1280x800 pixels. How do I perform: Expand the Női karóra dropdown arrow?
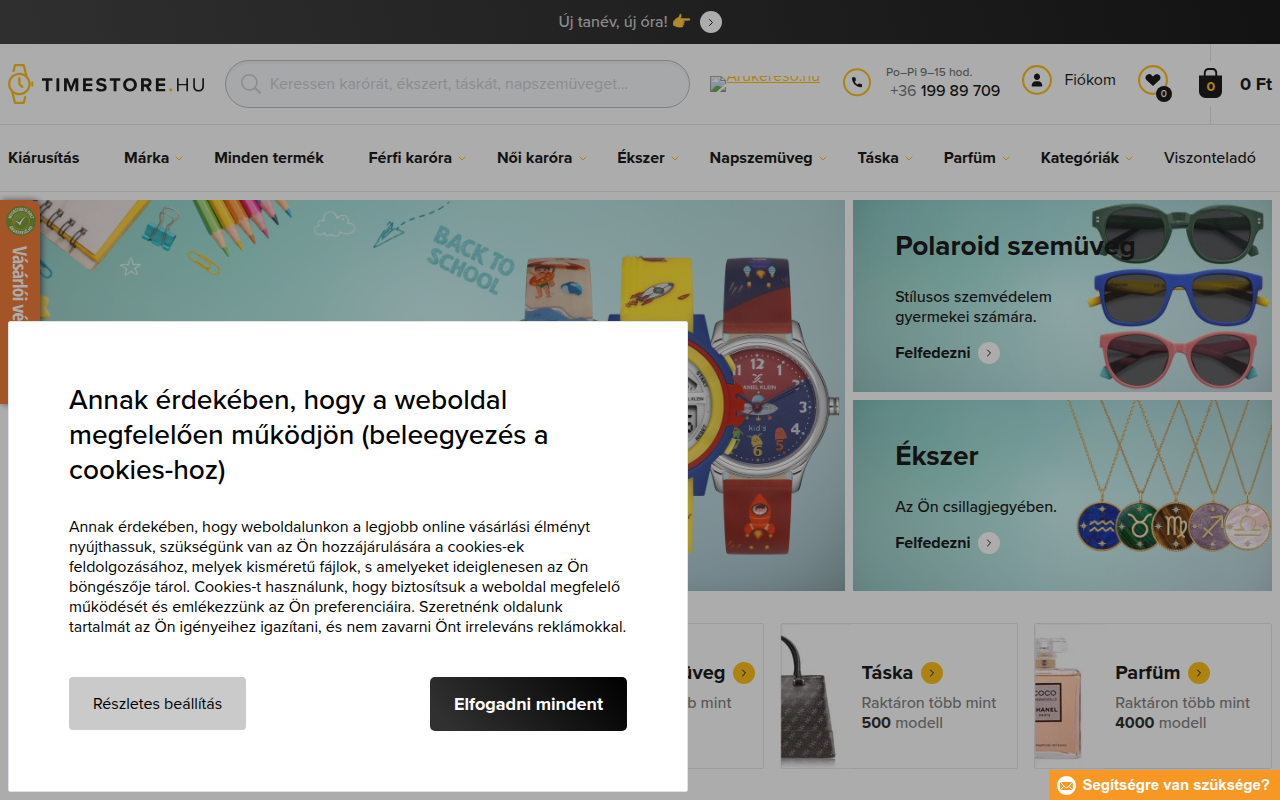(x=582, y=158)
